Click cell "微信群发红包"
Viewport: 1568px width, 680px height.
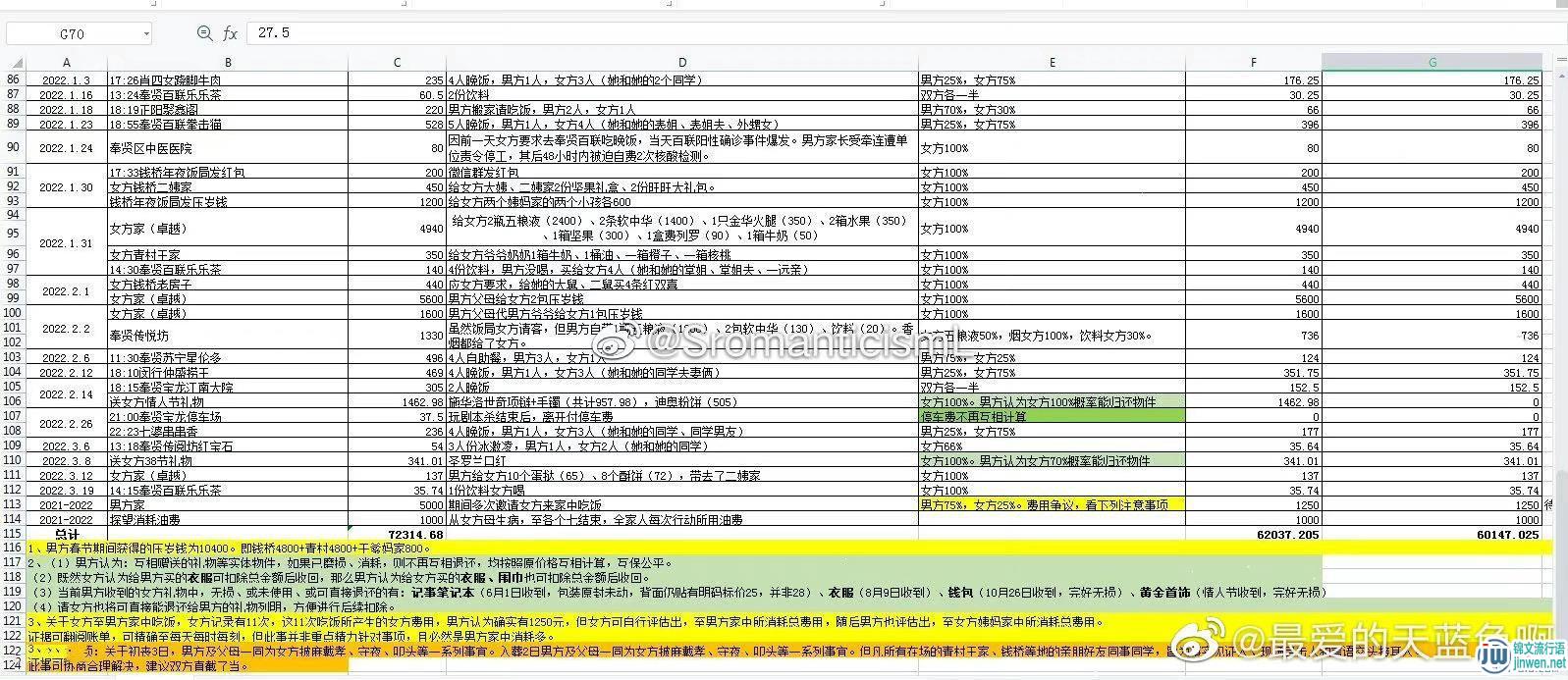pos(682,173)
